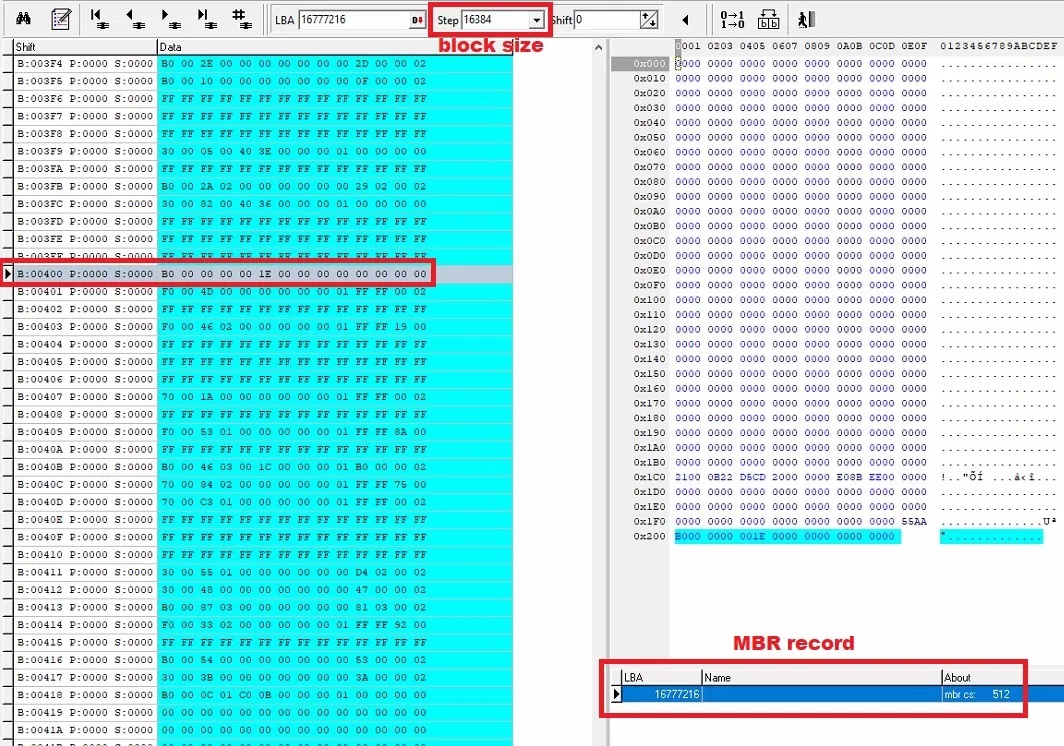This screenshot has width=1064, height=746.
Task: Go to next block arrow icon
Action: coord(171,18)
